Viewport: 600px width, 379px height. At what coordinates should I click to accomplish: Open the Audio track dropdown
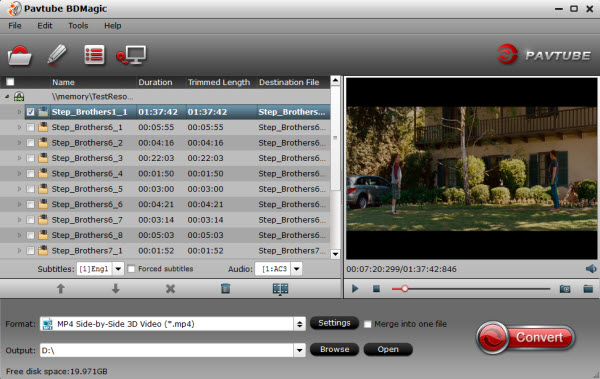point(297,269)
